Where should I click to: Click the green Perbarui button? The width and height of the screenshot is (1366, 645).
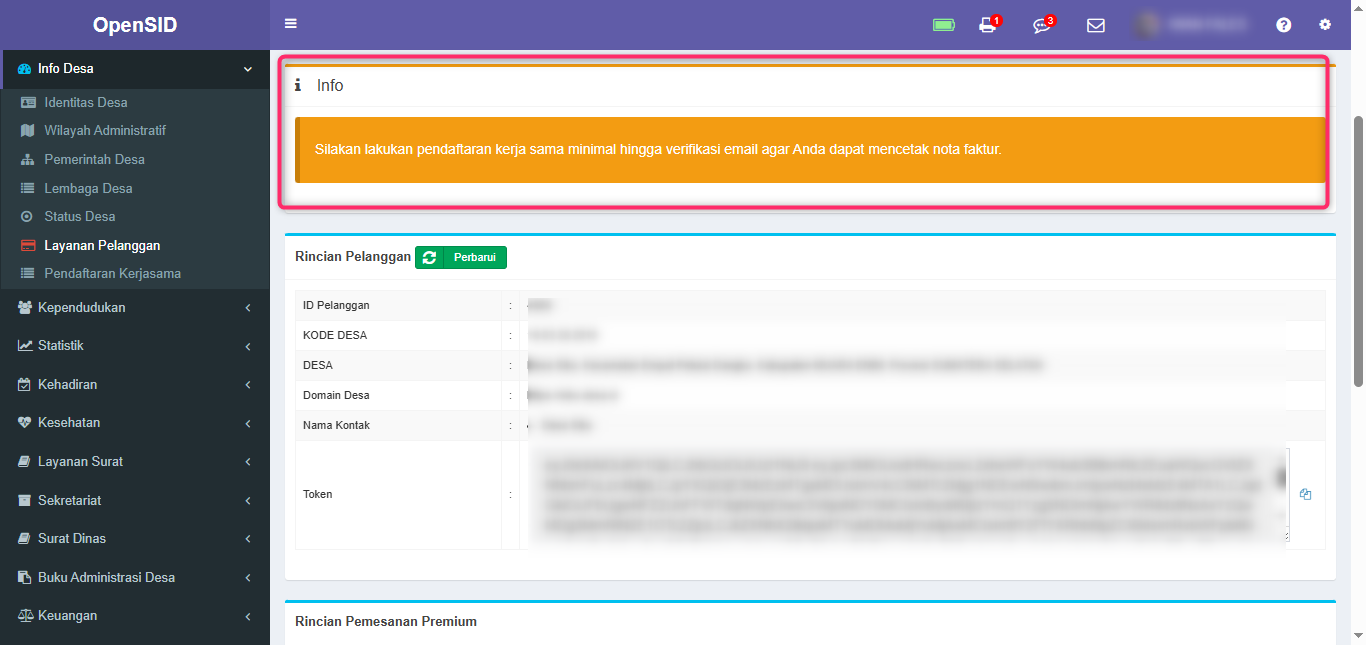coord(461,258)
